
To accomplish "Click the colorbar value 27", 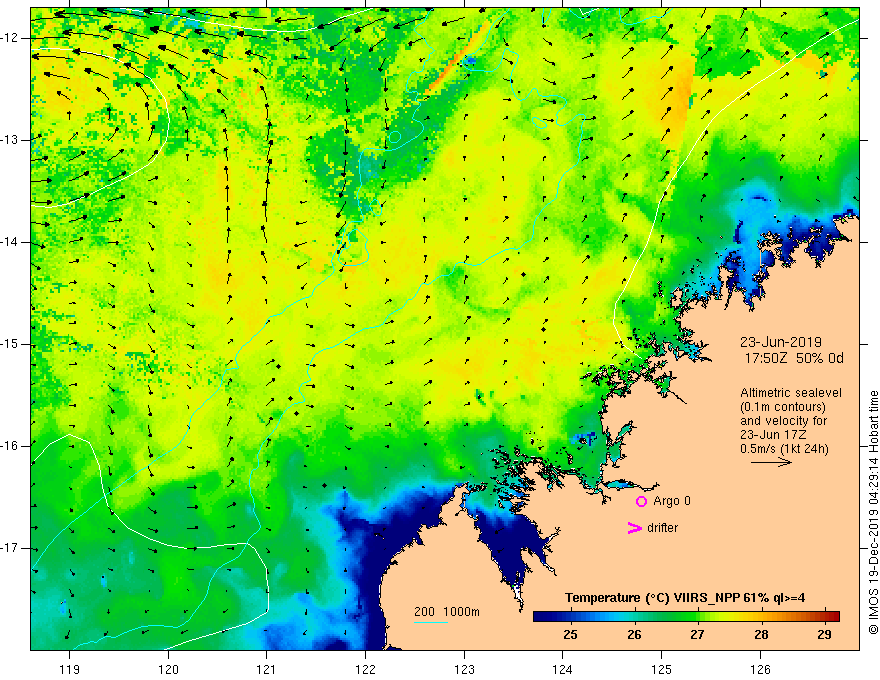I will pos(697,635).
